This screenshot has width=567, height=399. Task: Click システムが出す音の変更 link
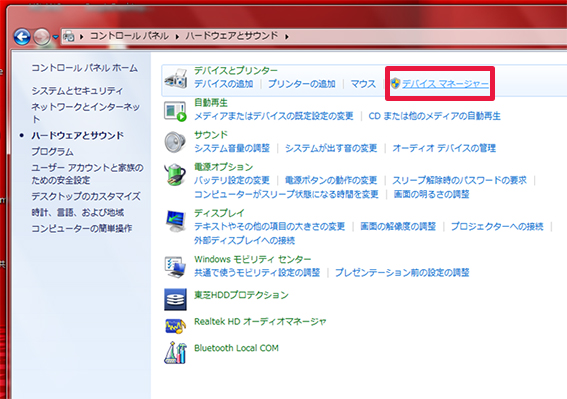pyautogui.click(x=331, y=148)
